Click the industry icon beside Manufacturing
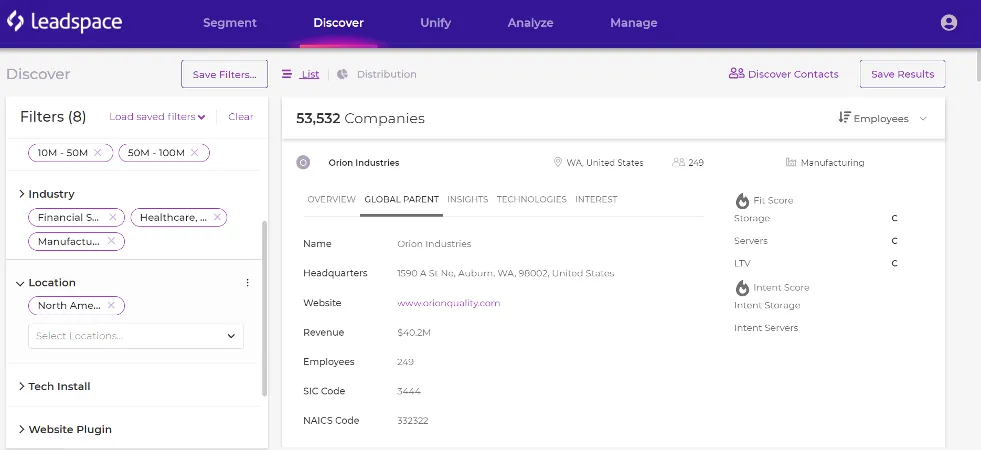 790,162
